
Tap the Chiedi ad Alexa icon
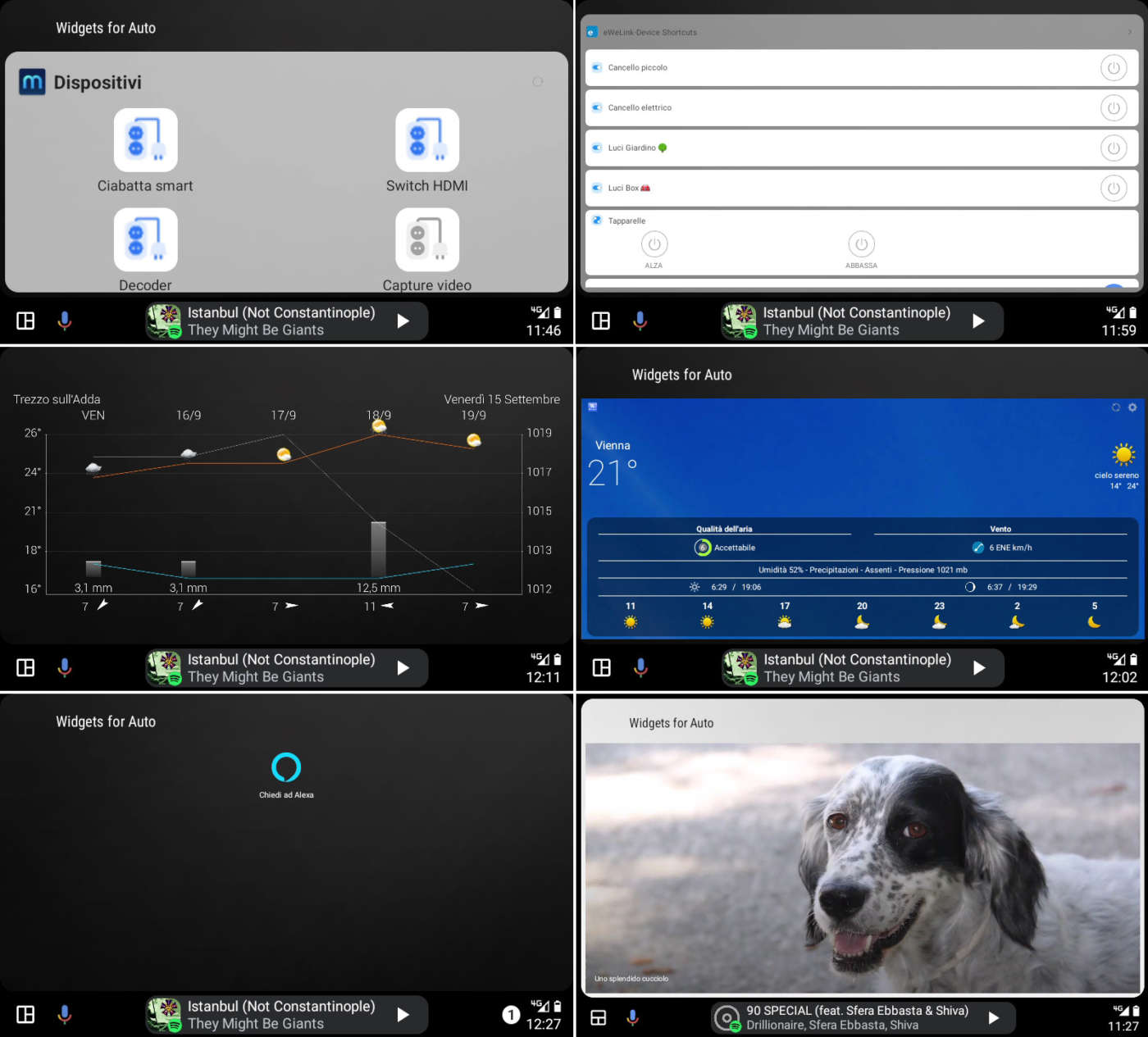point(286,767)
